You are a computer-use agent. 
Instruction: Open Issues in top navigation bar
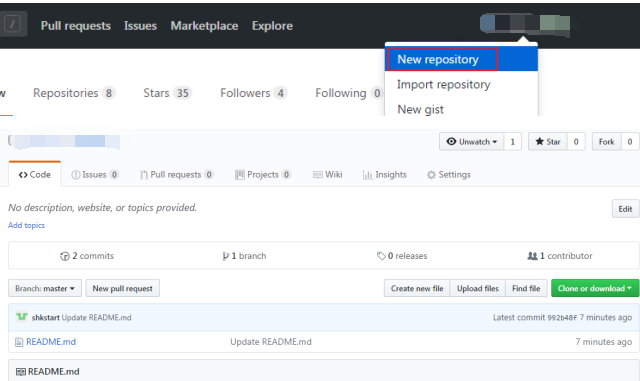point(140,26)
